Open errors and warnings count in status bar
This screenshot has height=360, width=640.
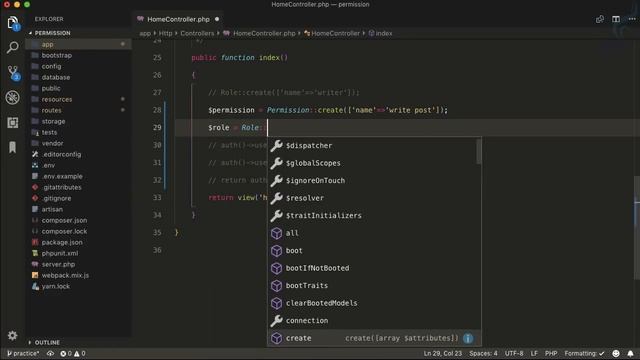coord(73,353)
